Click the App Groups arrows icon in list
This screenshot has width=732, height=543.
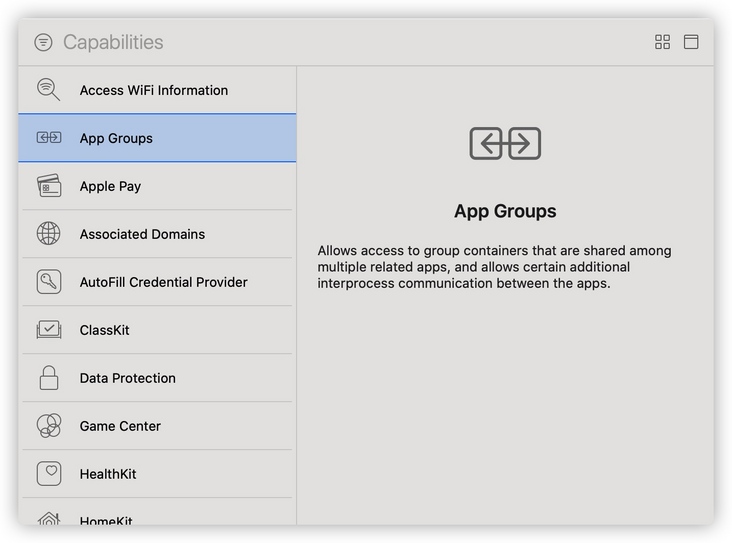(x=49, y=138)
